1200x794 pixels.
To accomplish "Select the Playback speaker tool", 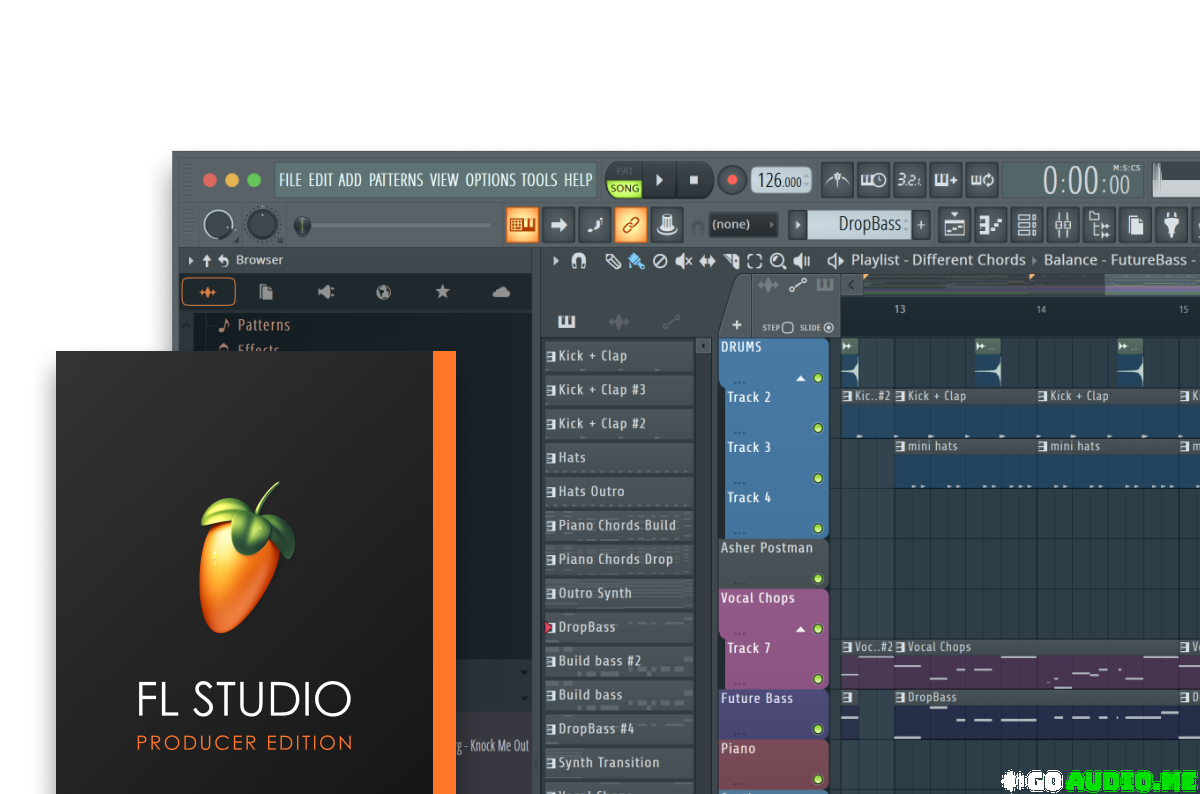I will click(x=802, y=261).
